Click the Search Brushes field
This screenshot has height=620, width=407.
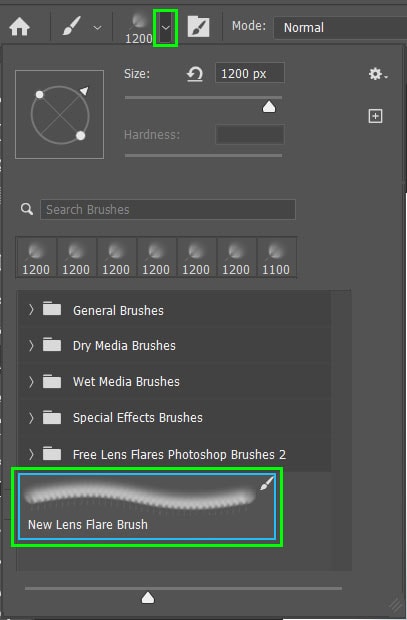click(168, 209)
